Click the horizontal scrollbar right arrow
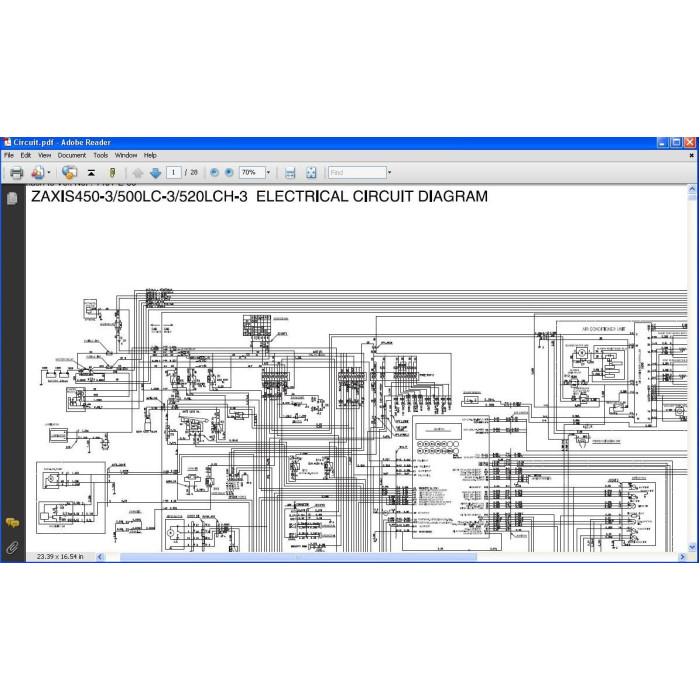Screen dimensions: 700x700 coord(682,557)
